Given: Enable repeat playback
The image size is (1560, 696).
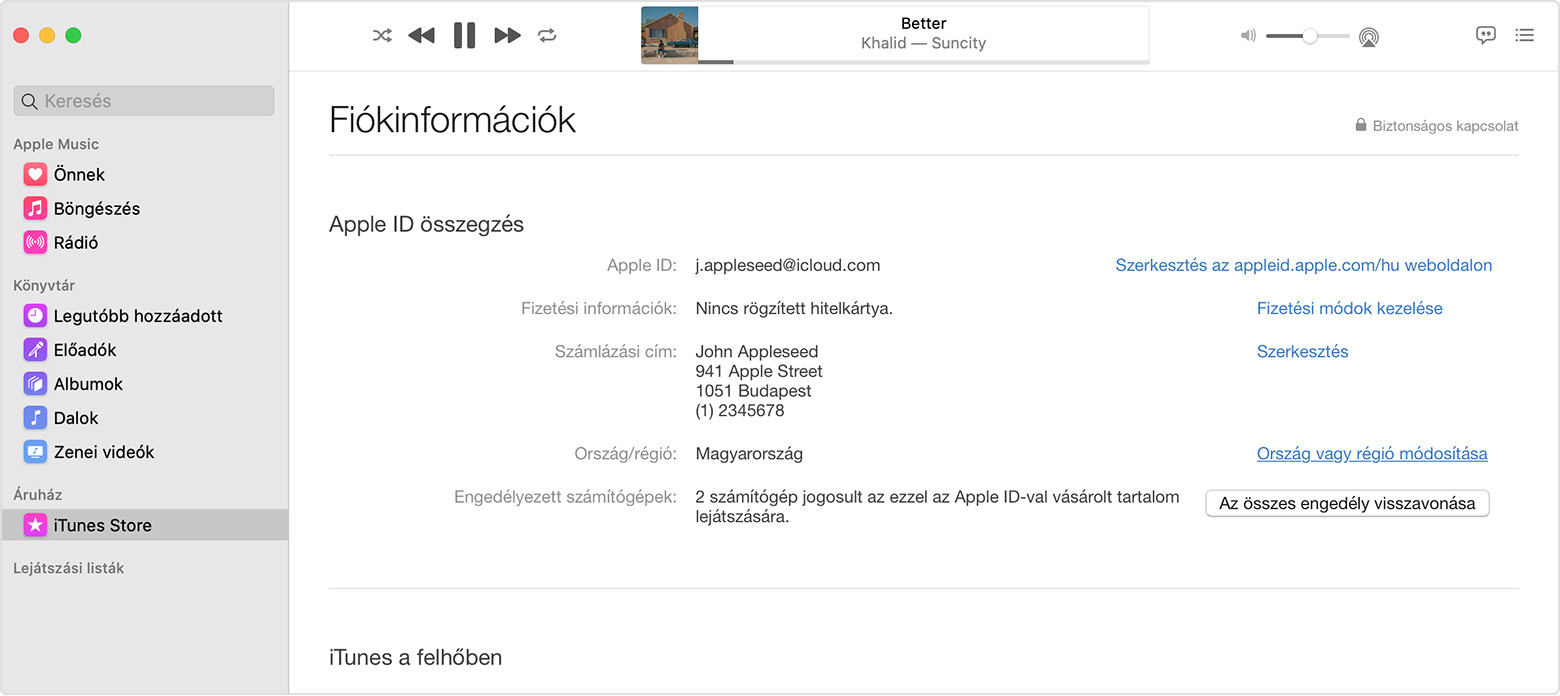Looking at the screenshot, I should tap(547, 35).
